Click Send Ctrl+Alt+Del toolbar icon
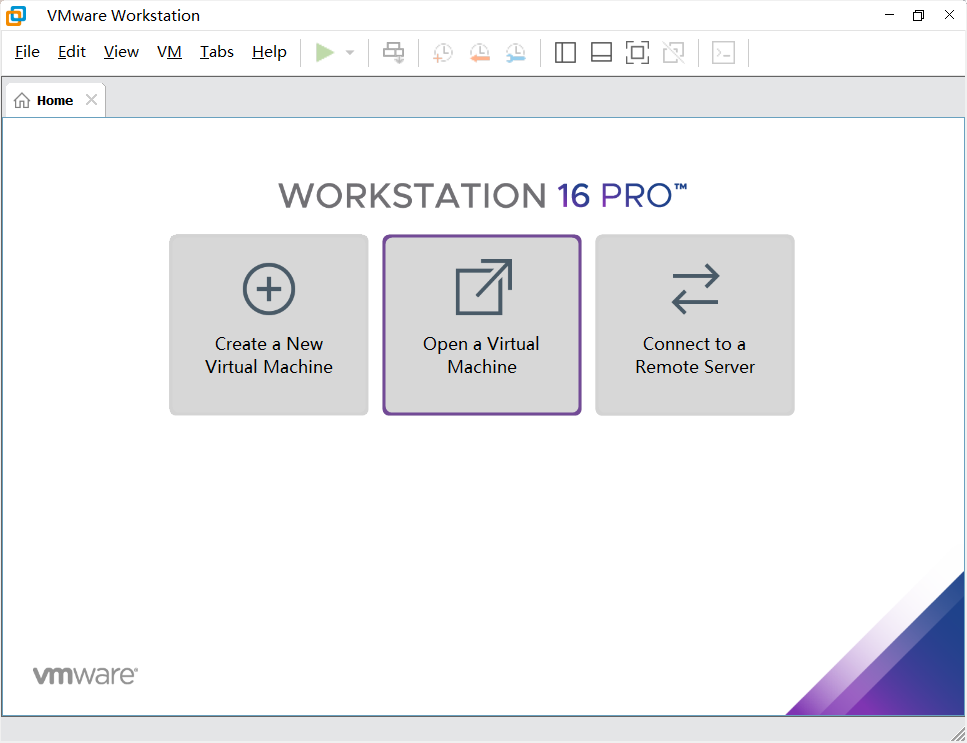Viewport: 967px width, 743px height. (x=393, y=52)
